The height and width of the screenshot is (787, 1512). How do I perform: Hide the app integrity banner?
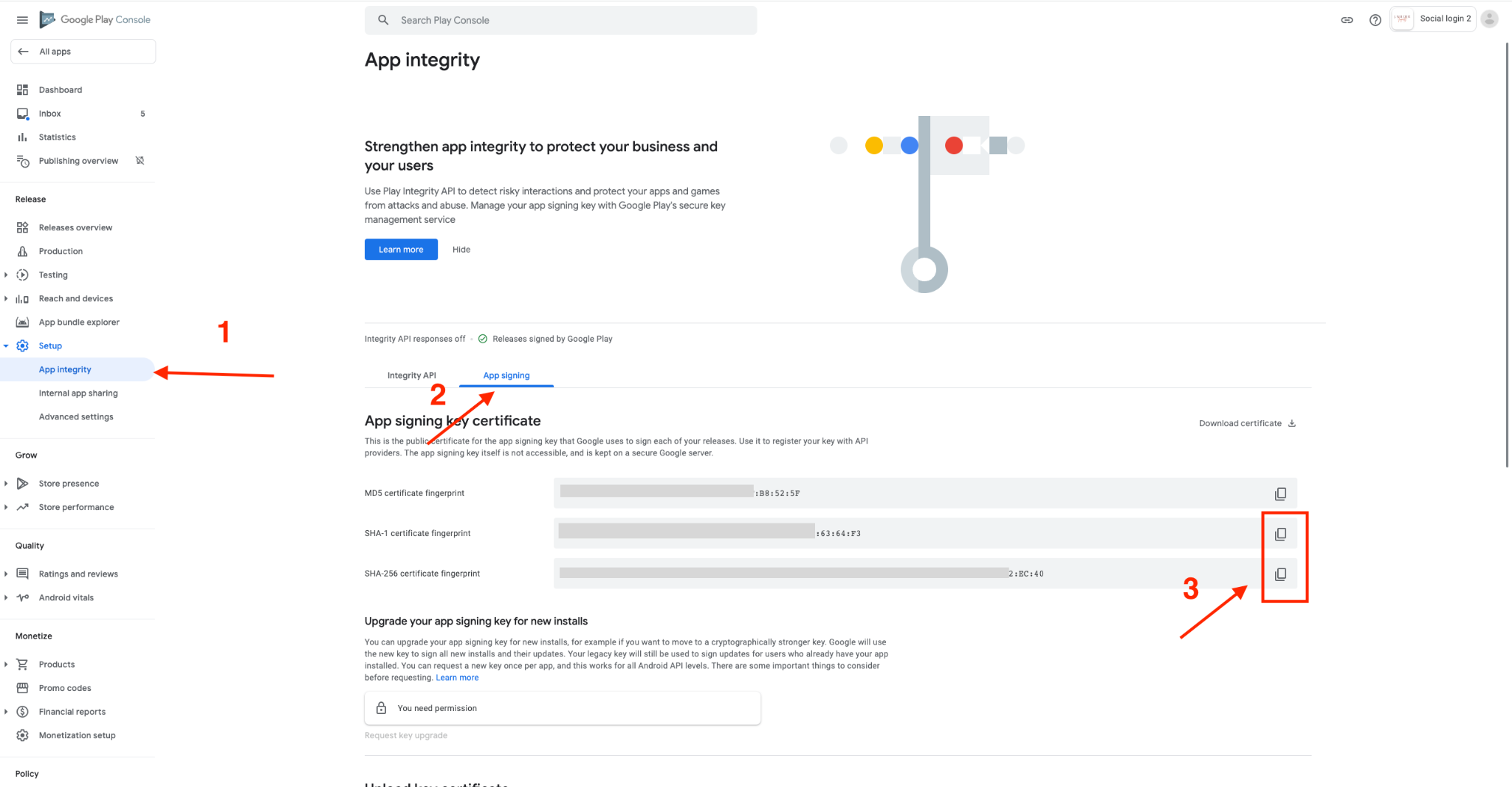[x=461, y=250]
